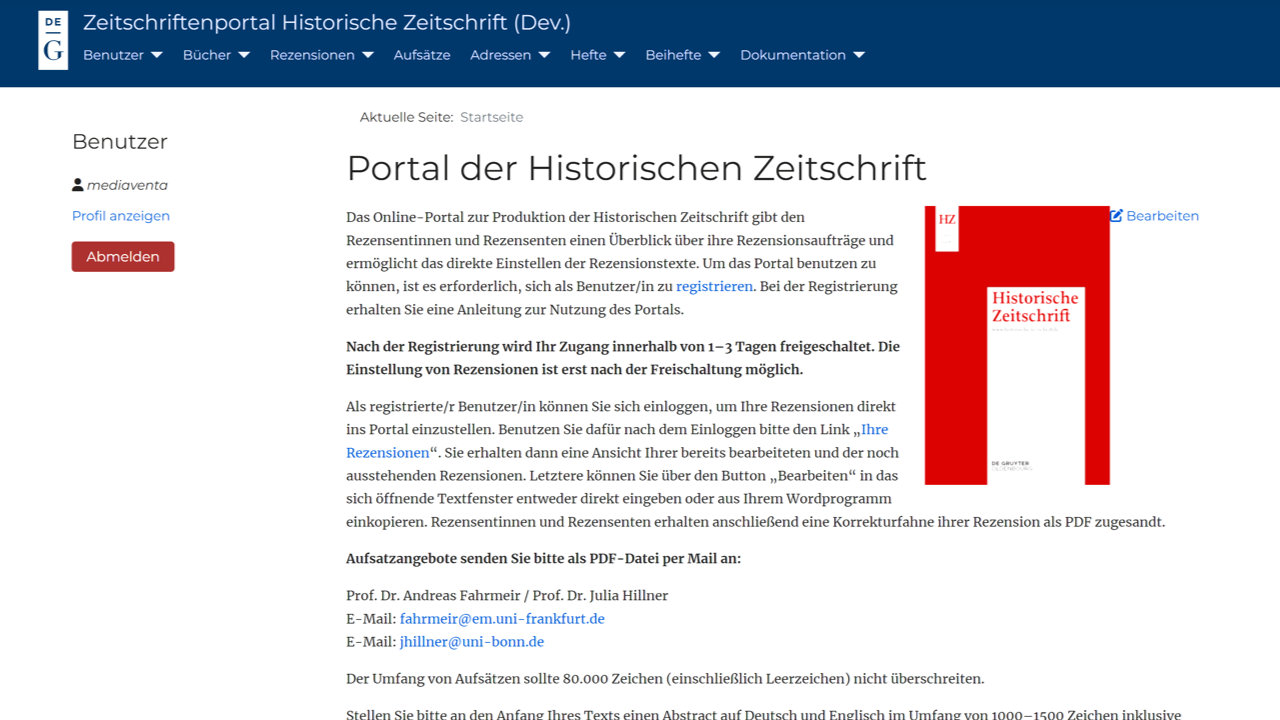Go to Aufsätze in the navigation bar

click(x=421, y=55)
